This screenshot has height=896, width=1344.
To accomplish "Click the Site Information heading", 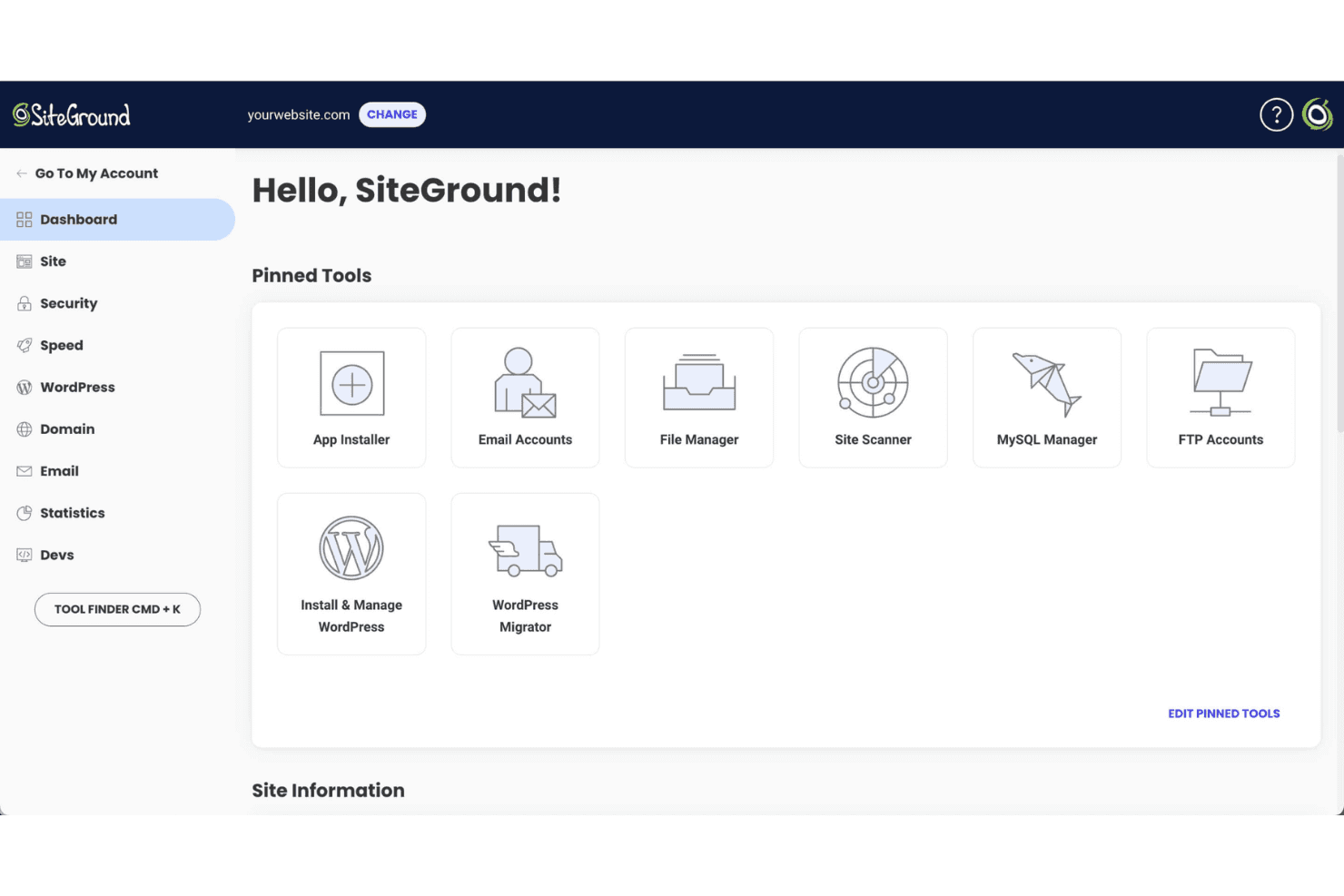I will (x=328, y=790).
